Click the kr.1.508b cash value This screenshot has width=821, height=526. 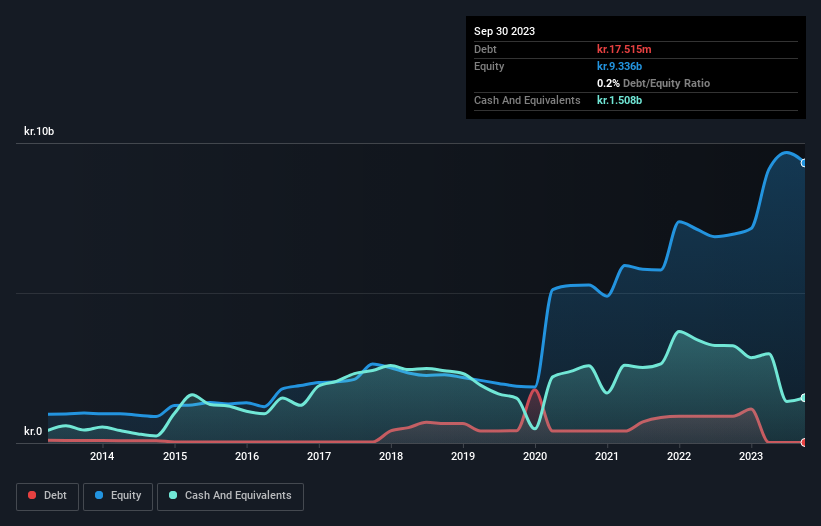click(619, 100)
